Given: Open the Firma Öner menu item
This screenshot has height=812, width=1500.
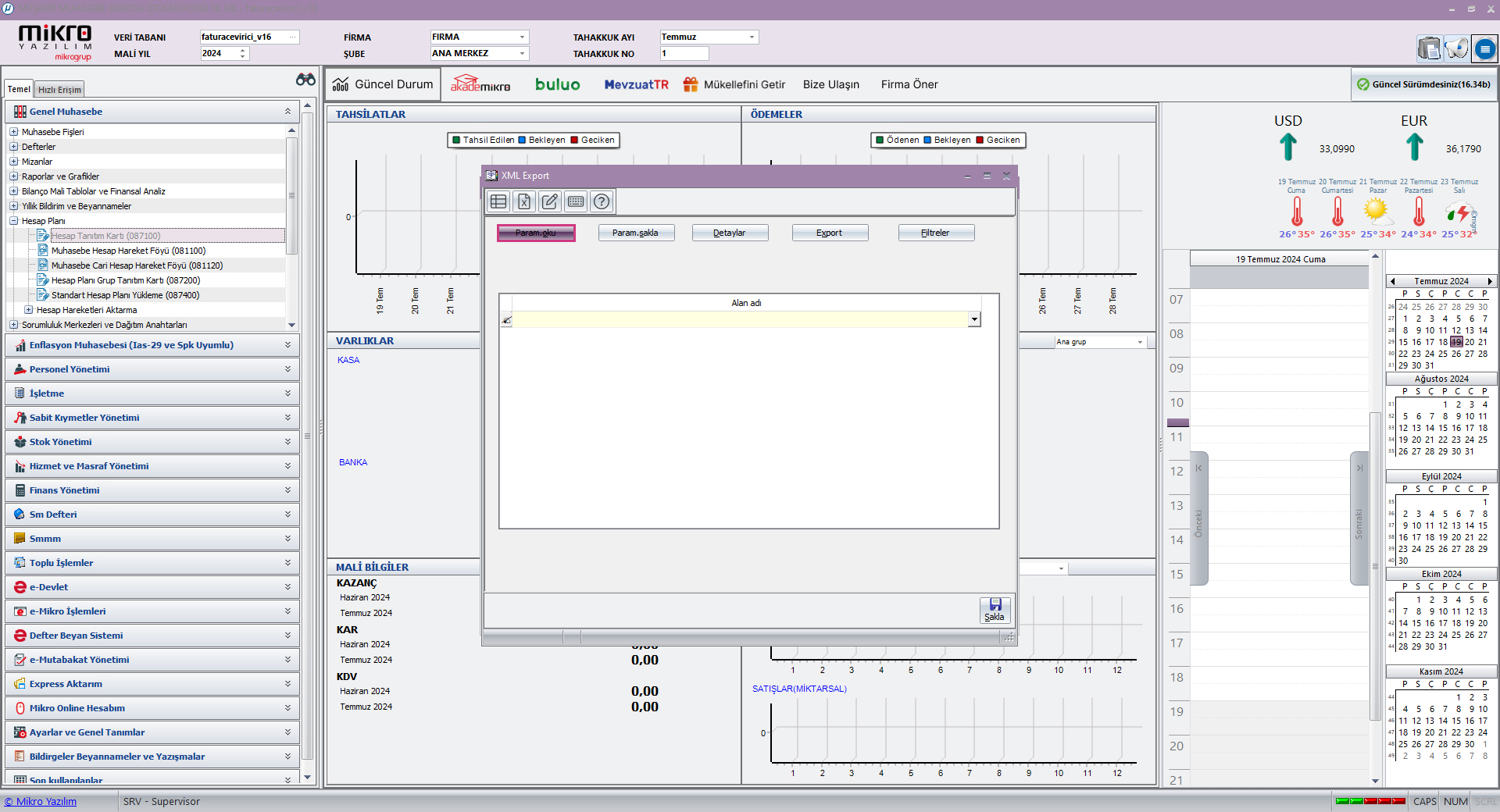Looking at the screenshot, I should pos(909,84).
